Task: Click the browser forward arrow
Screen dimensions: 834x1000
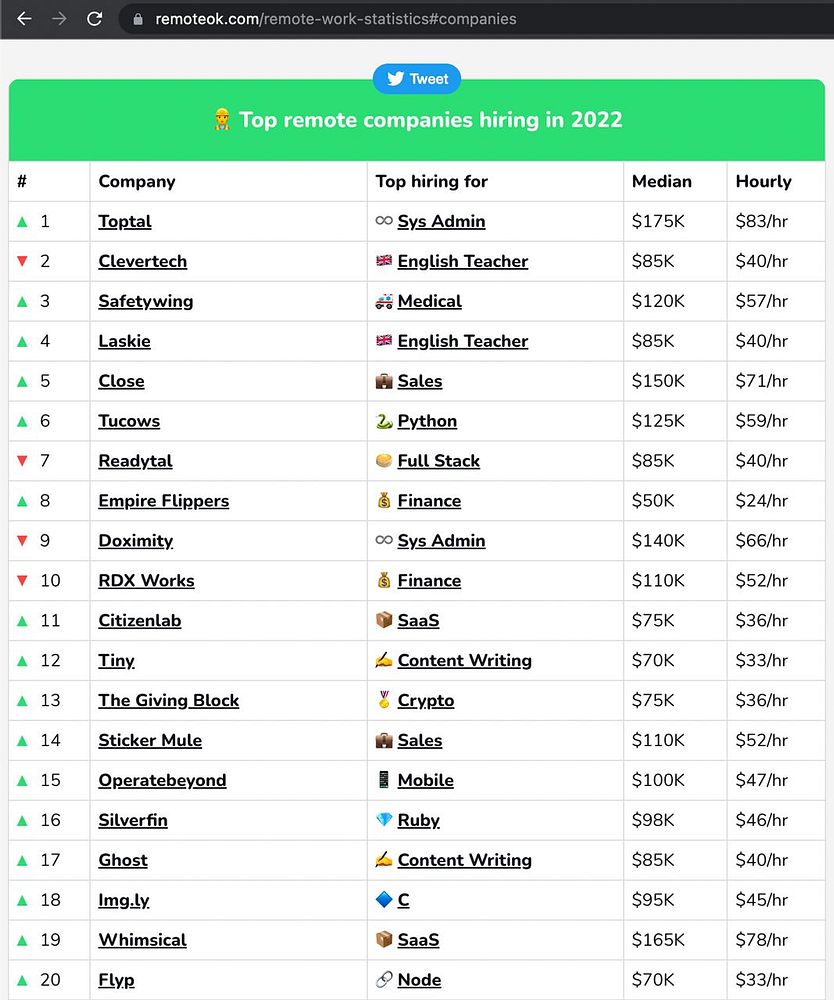Action: 59,19
